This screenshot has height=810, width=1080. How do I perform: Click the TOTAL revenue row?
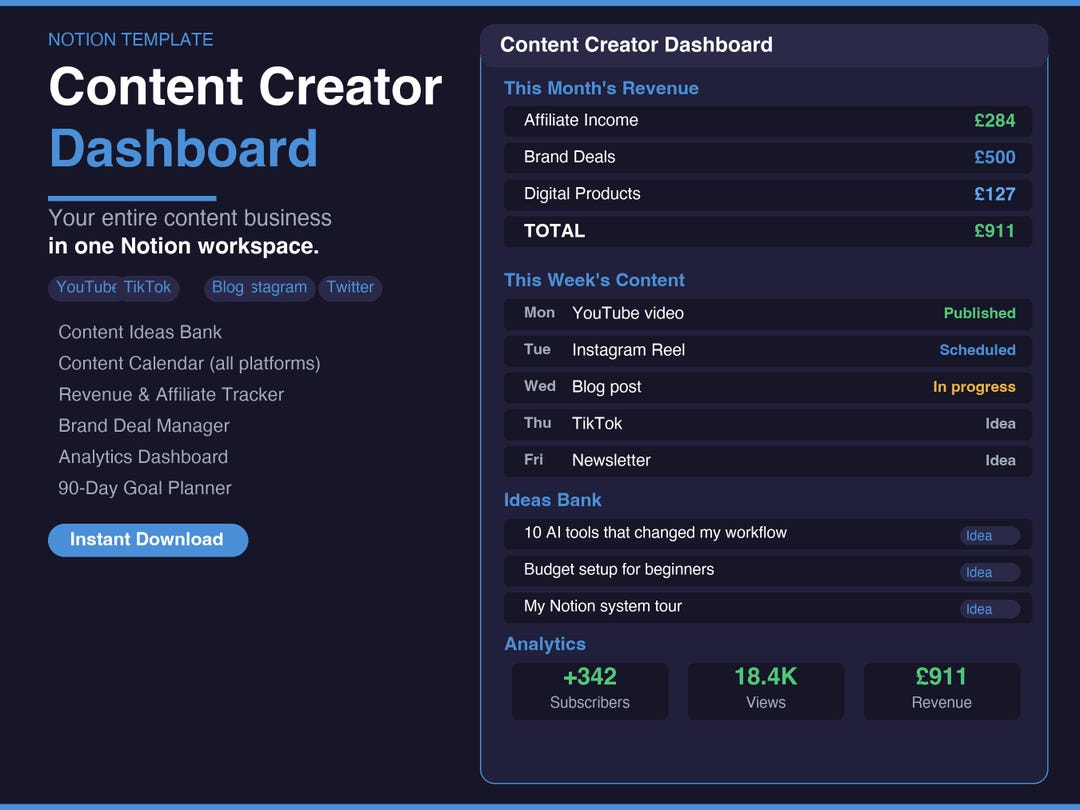768,231
